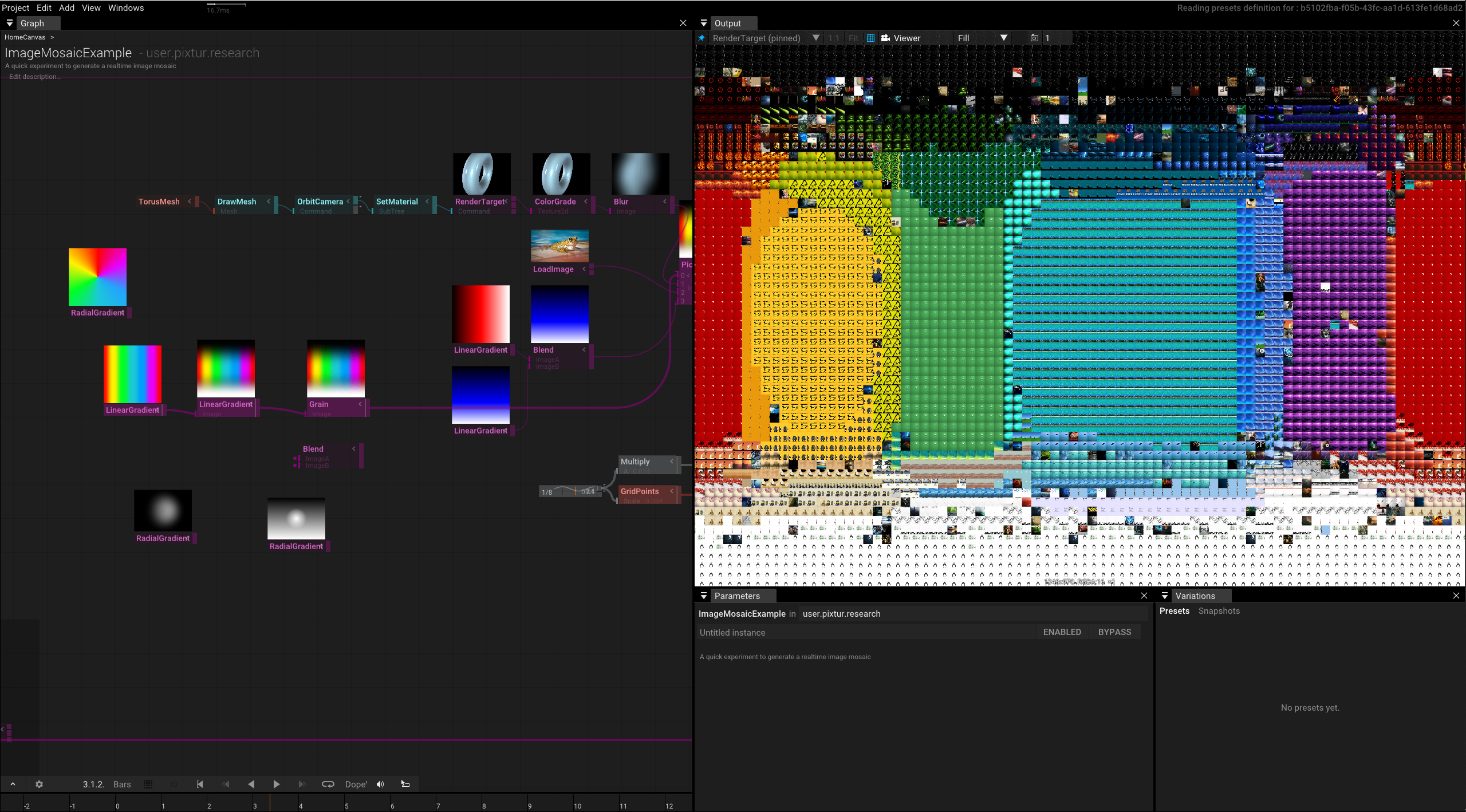Click the Blur node thumbnail
Viewport: 1466px width, 812px height.
[x=640, y=174]
